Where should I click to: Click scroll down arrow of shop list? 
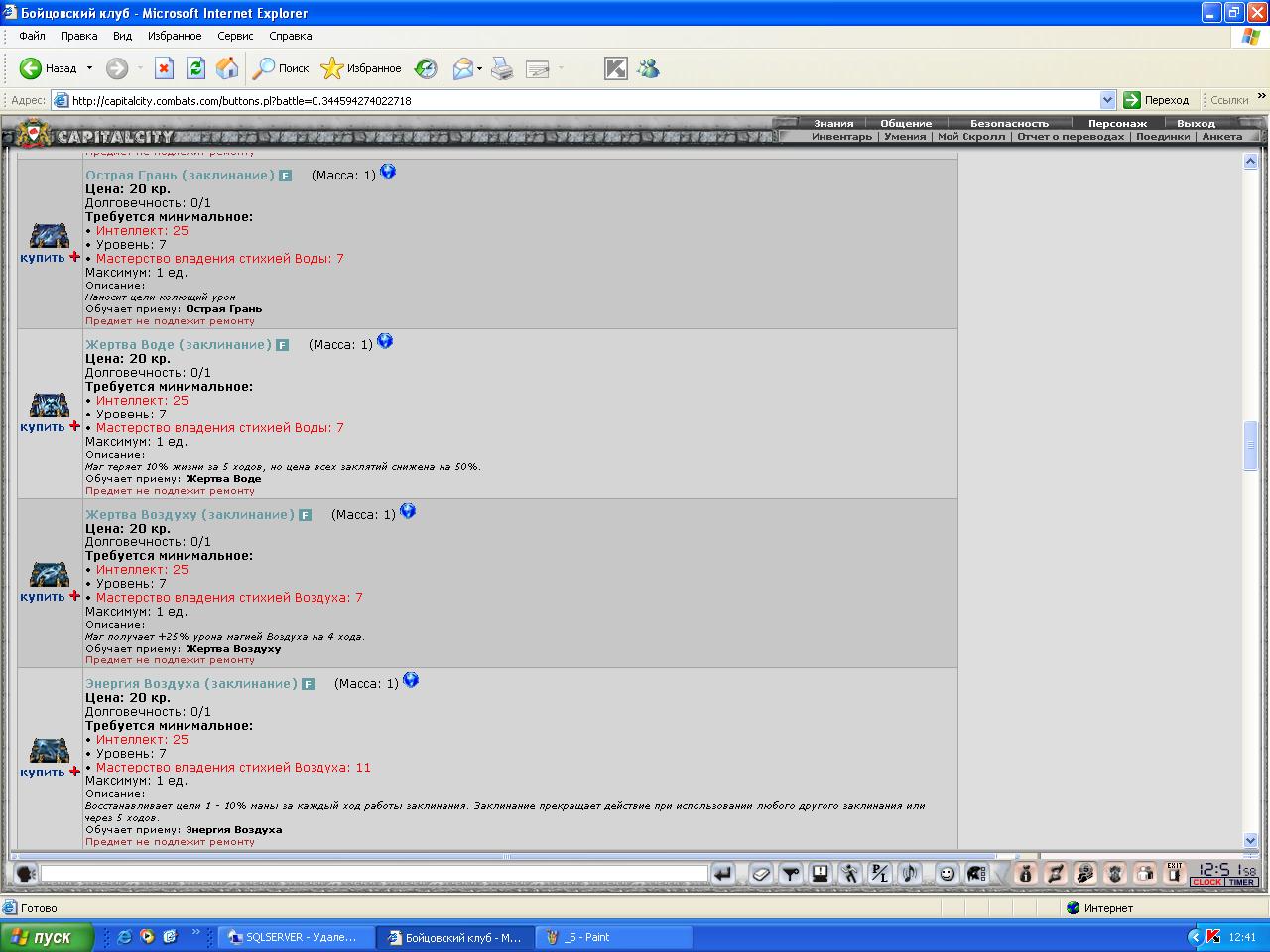pyautogui.click(x=1251, y=840)
